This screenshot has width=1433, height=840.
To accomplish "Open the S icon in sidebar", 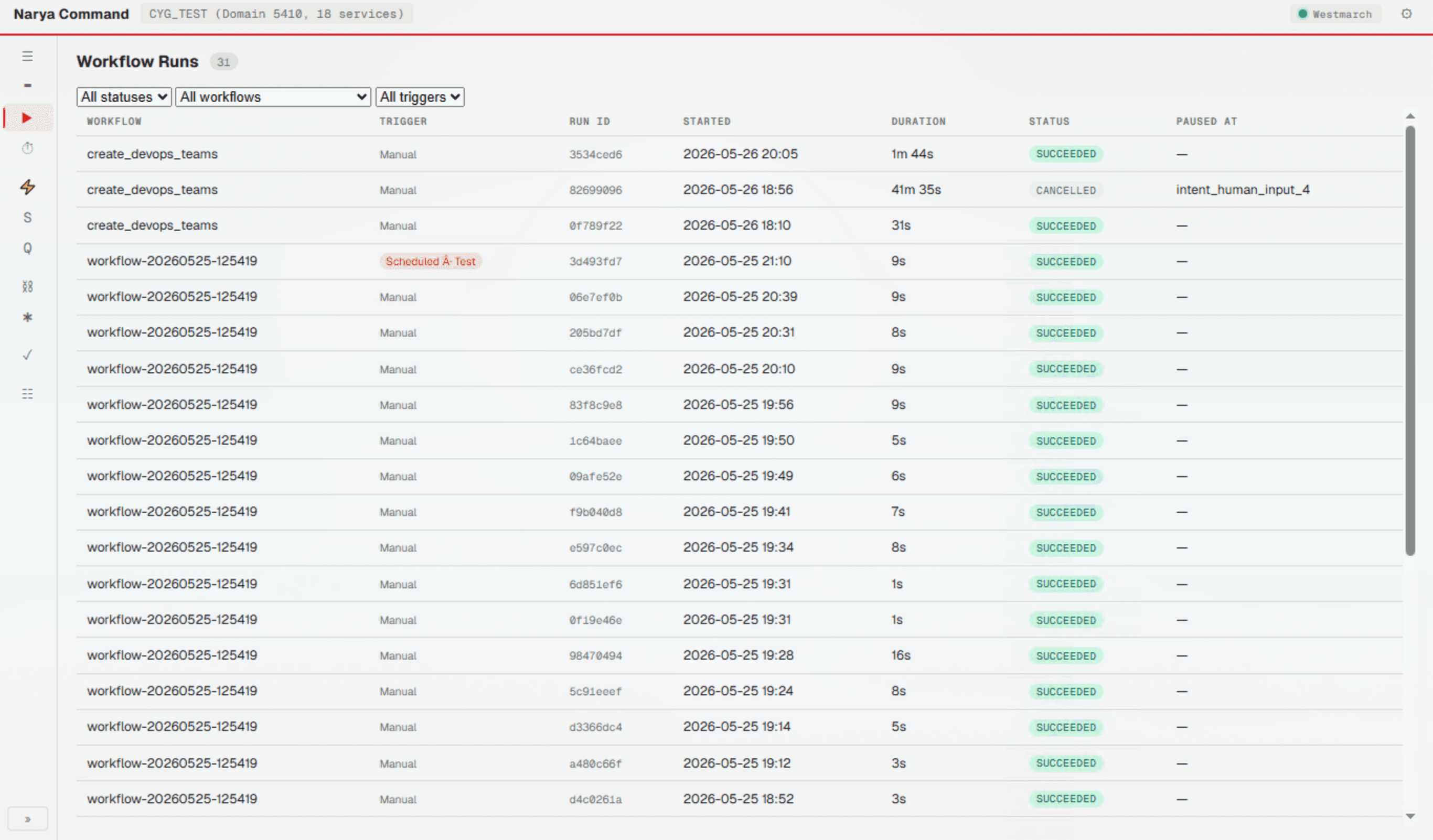I will pos(27,217).
